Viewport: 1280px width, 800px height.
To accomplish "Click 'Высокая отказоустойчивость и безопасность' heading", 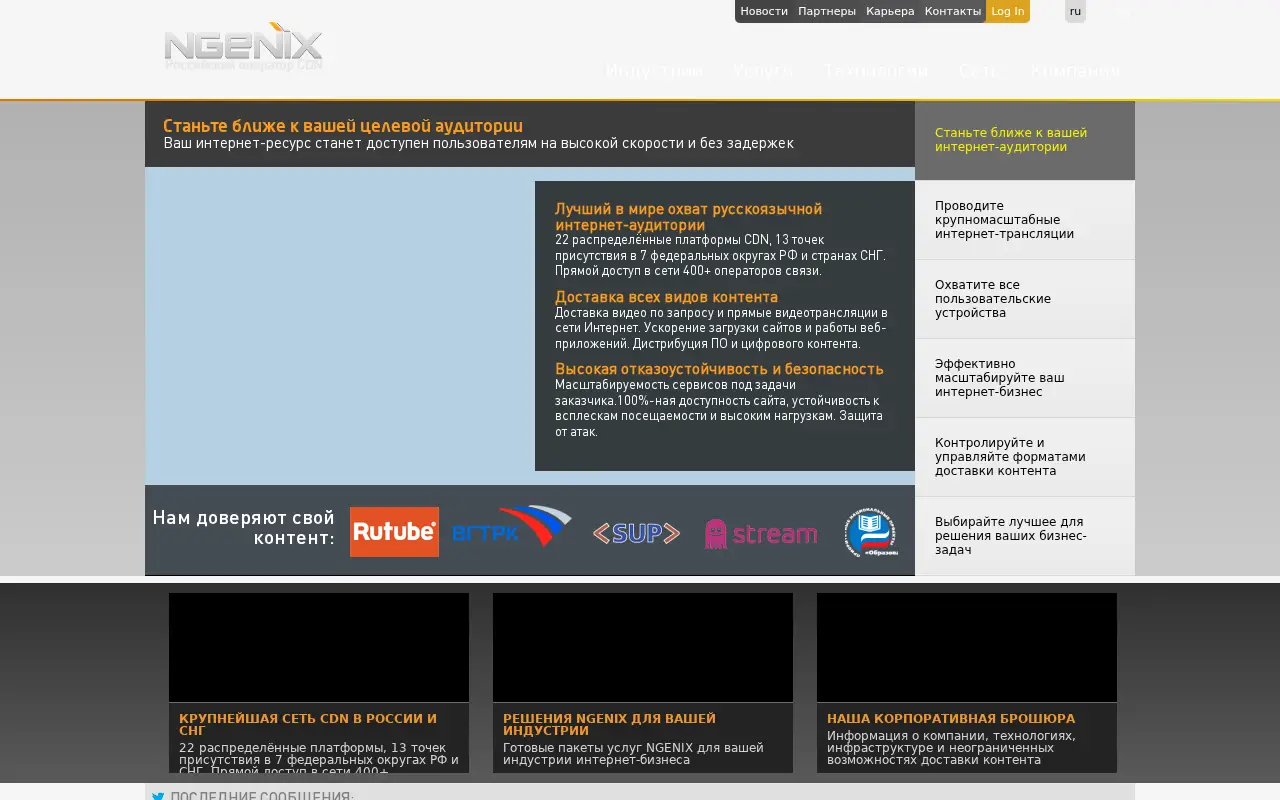I will tap(719, 369).
